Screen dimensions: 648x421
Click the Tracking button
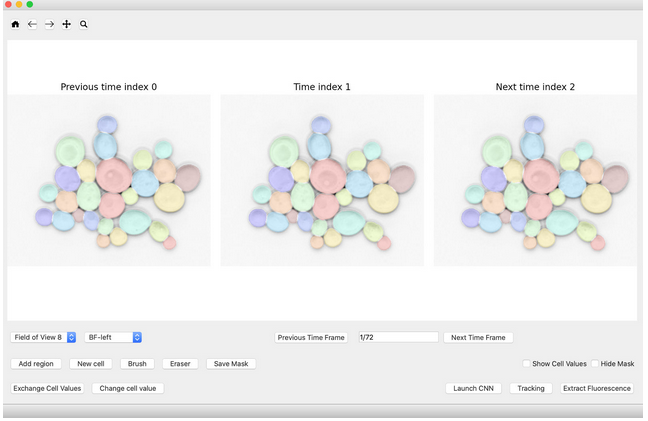click(531, 388)
